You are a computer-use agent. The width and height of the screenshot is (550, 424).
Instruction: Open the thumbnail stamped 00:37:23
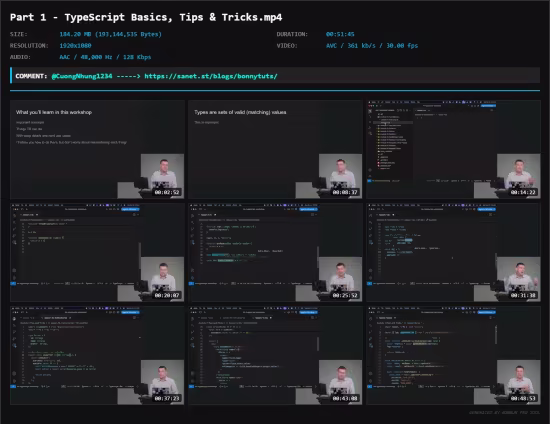(x=97, y=356)
